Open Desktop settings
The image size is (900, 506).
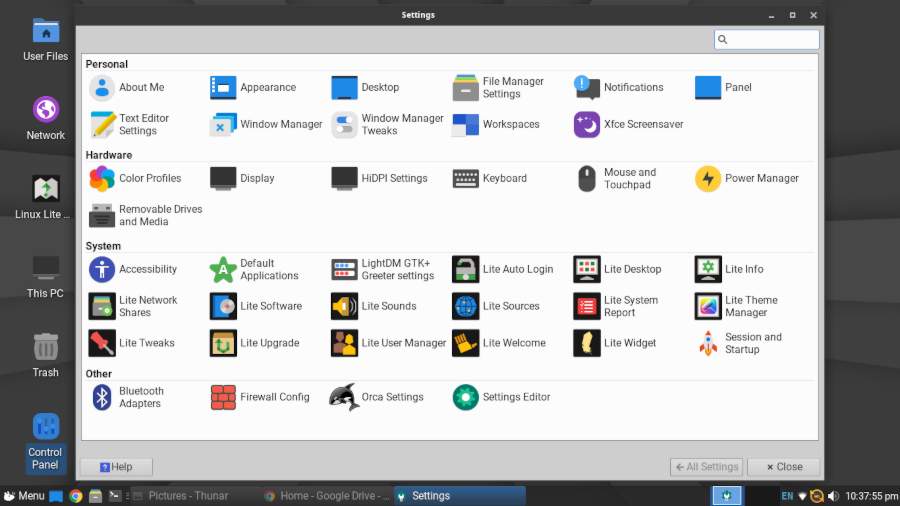[366, 87]
